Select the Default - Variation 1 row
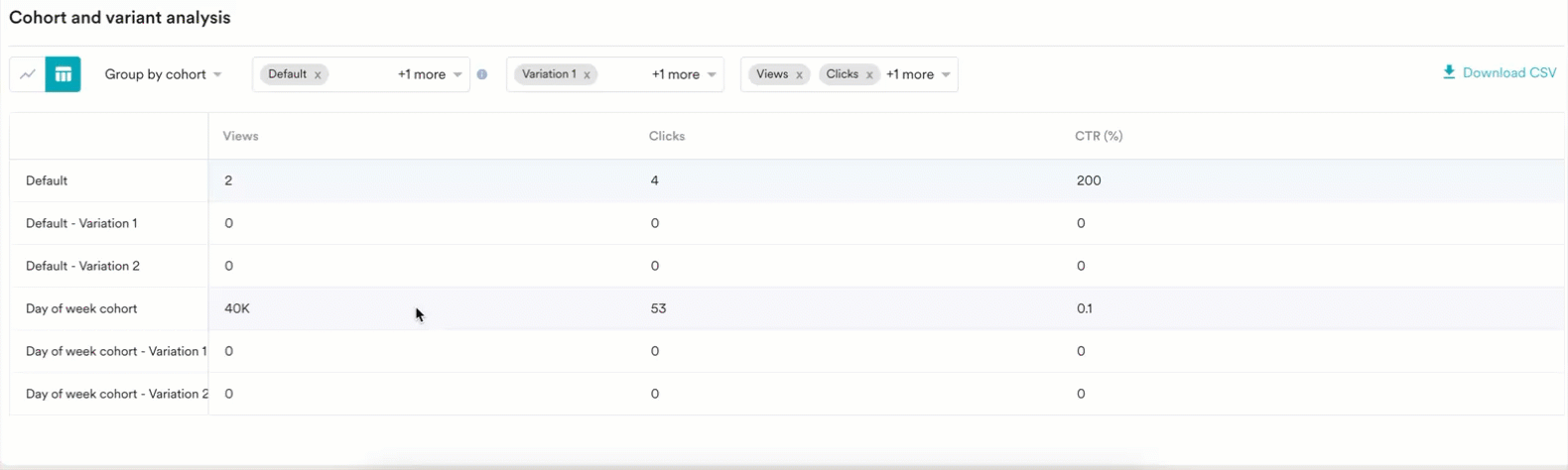Viewport: 1568px width, 470px height. (81, 223)
